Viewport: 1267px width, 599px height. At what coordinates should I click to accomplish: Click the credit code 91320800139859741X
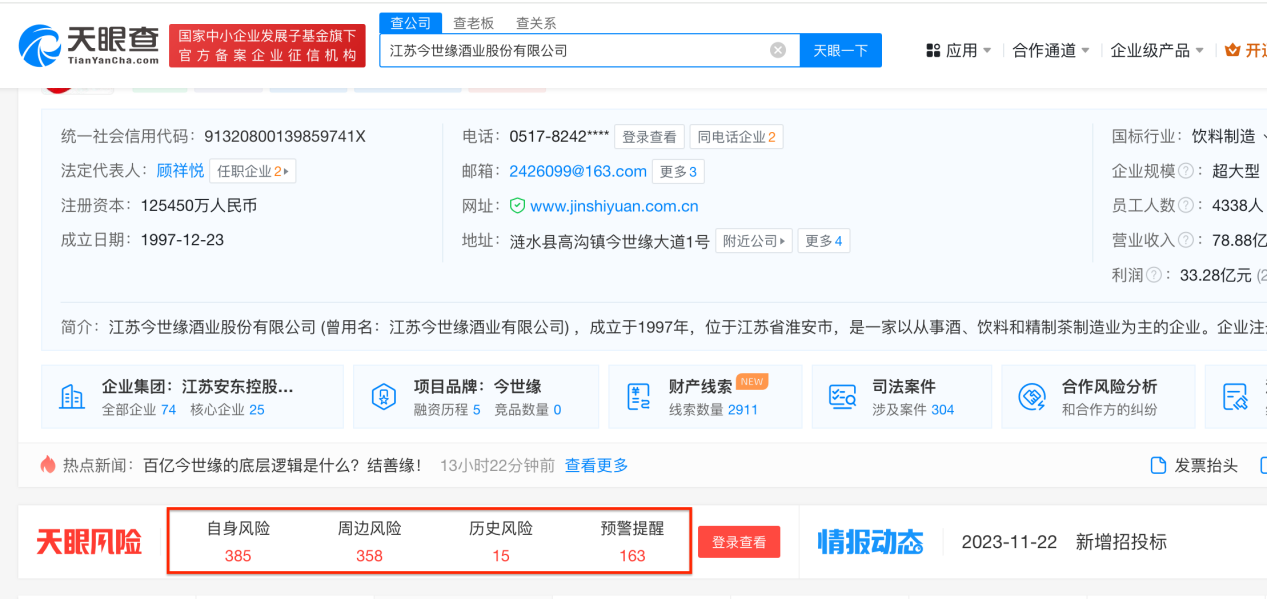285,136
